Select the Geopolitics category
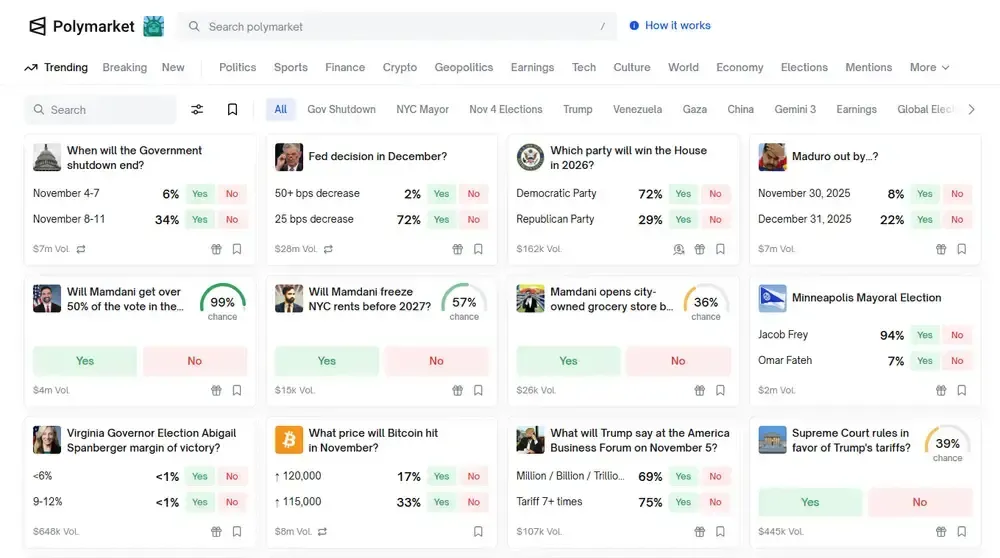Screen dimensions: 1000x558 [464, 68]
